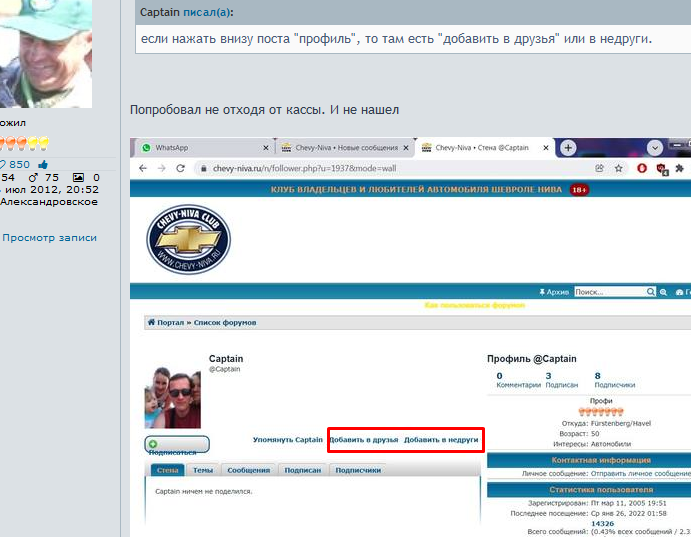Screen dimensions: 691x537
Task: Open advanced search zoom icon
Action: (663, 292)
